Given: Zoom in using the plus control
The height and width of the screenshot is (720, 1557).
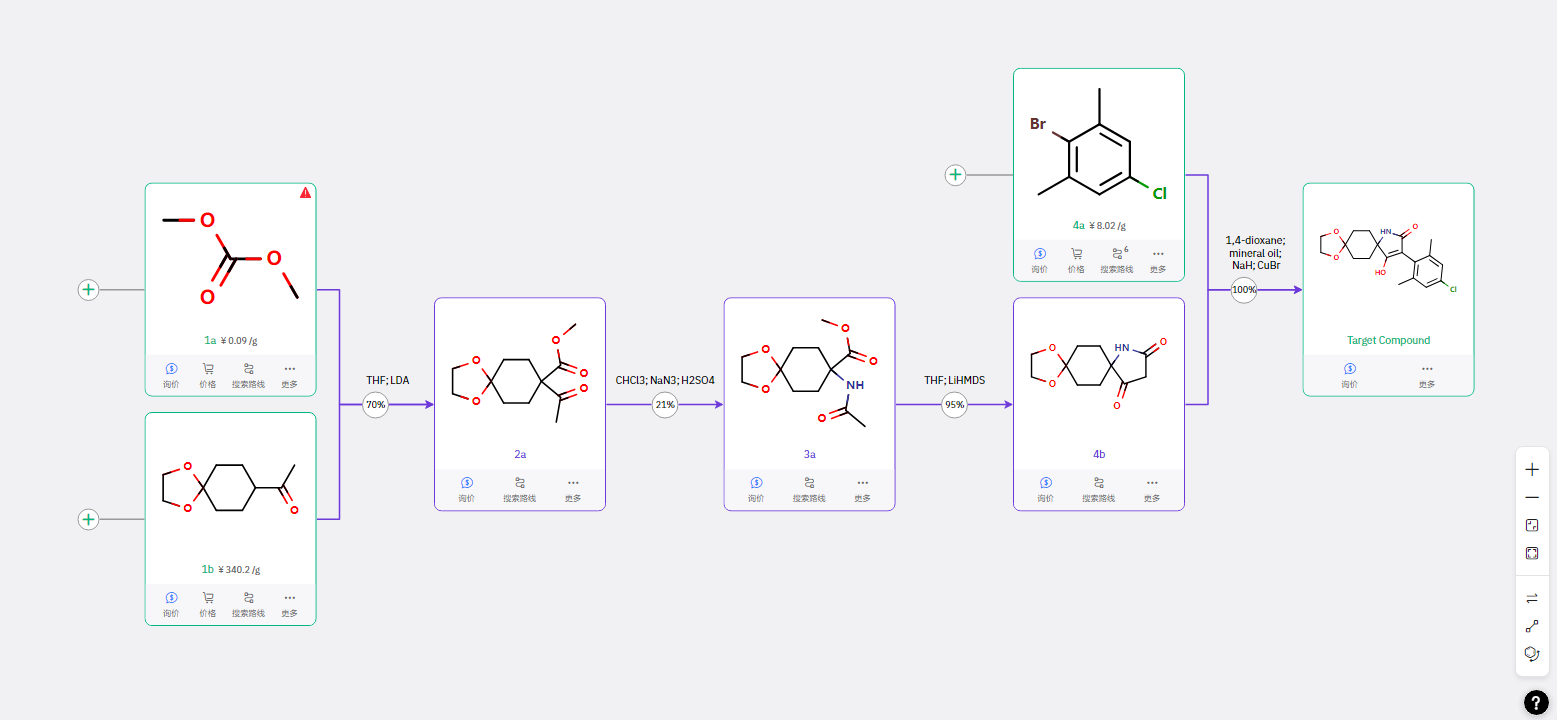Looking at the screenshot, I should (x=1532, y=469).
